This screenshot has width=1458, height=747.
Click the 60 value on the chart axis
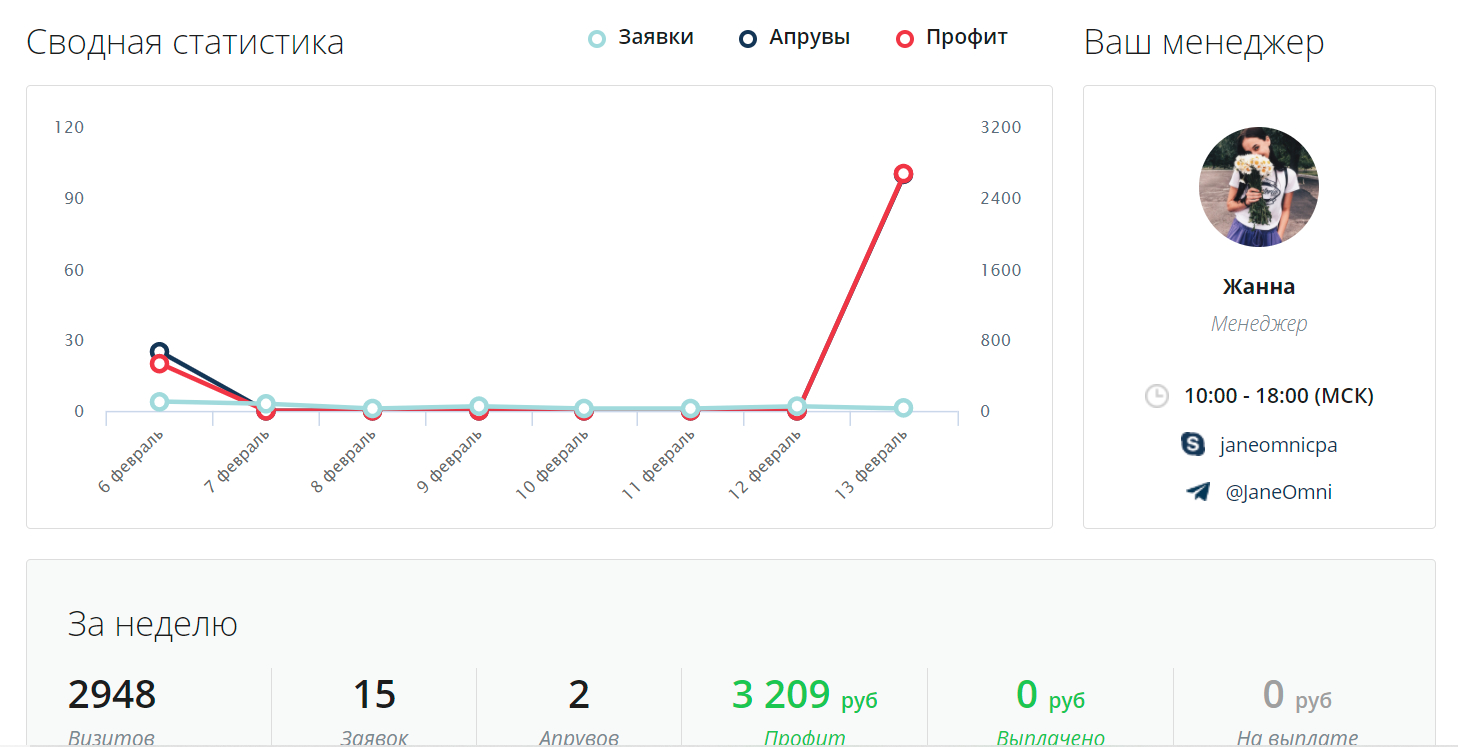74,270
